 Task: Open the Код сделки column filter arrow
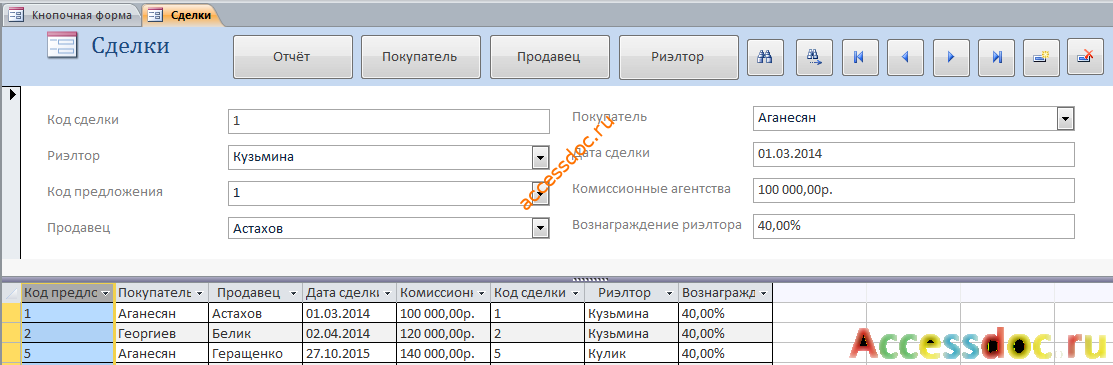point(576,293)
